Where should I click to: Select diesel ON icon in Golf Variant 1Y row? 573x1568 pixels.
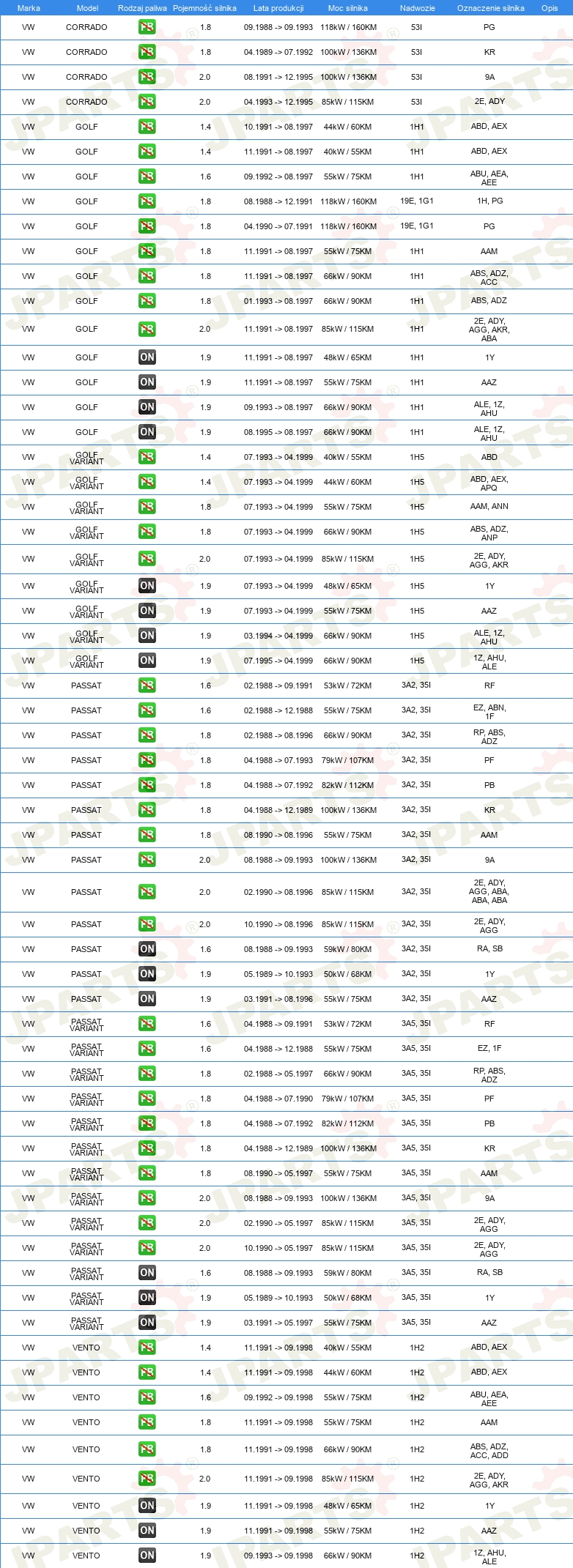(147, 586)
